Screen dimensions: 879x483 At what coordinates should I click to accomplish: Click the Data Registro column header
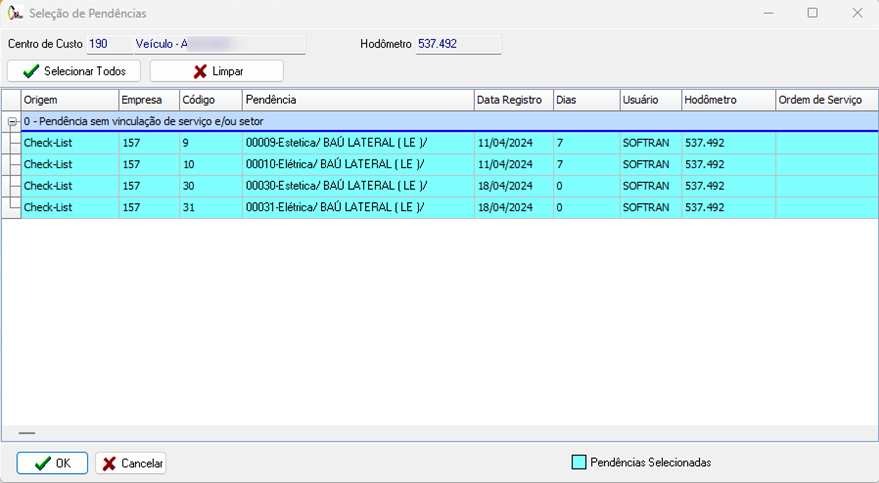(513, 100)
